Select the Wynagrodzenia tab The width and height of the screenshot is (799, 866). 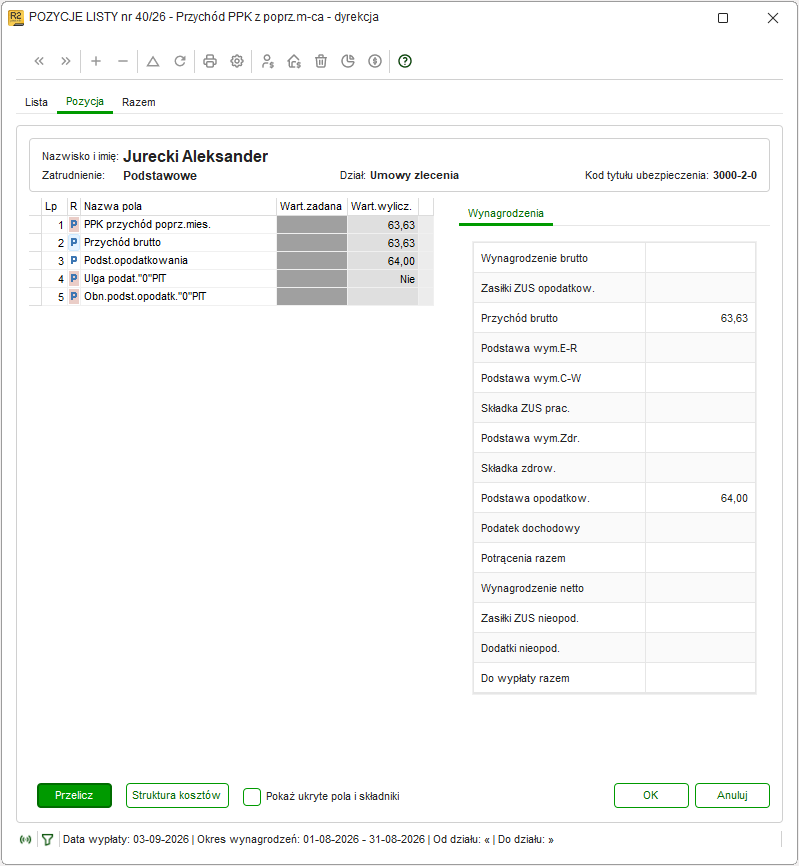(506, 213)
